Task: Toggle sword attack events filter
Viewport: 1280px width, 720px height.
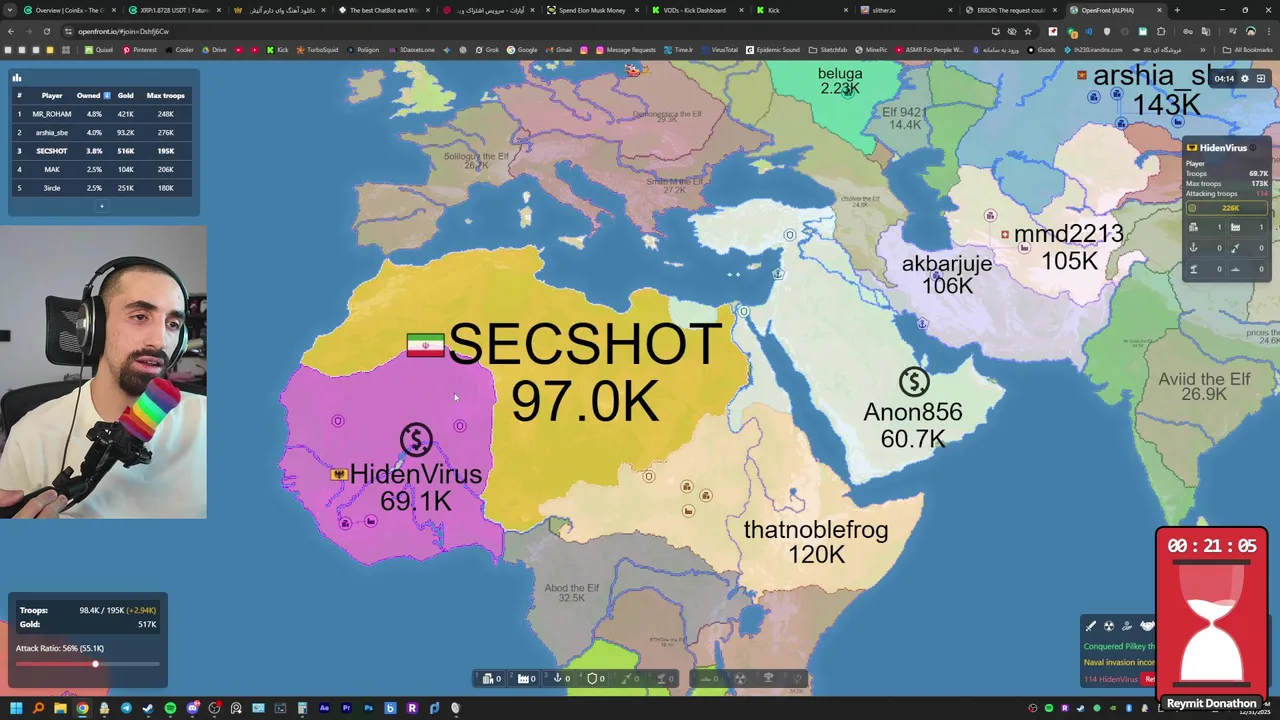Action: click(1091, 626)
